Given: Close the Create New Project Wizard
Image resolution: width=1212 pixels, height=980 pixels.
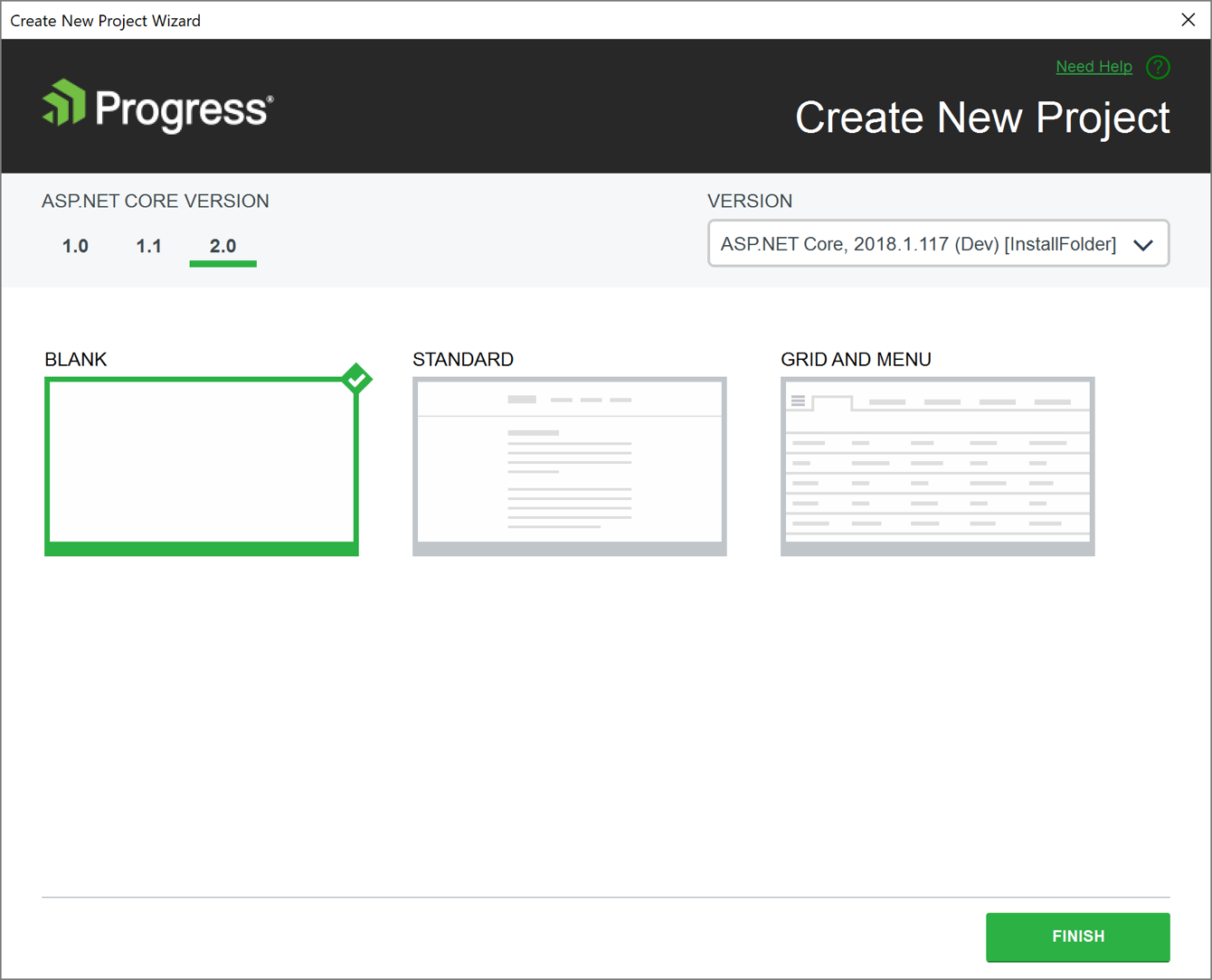Looking at the screenshot, I should pos(1188,19).
